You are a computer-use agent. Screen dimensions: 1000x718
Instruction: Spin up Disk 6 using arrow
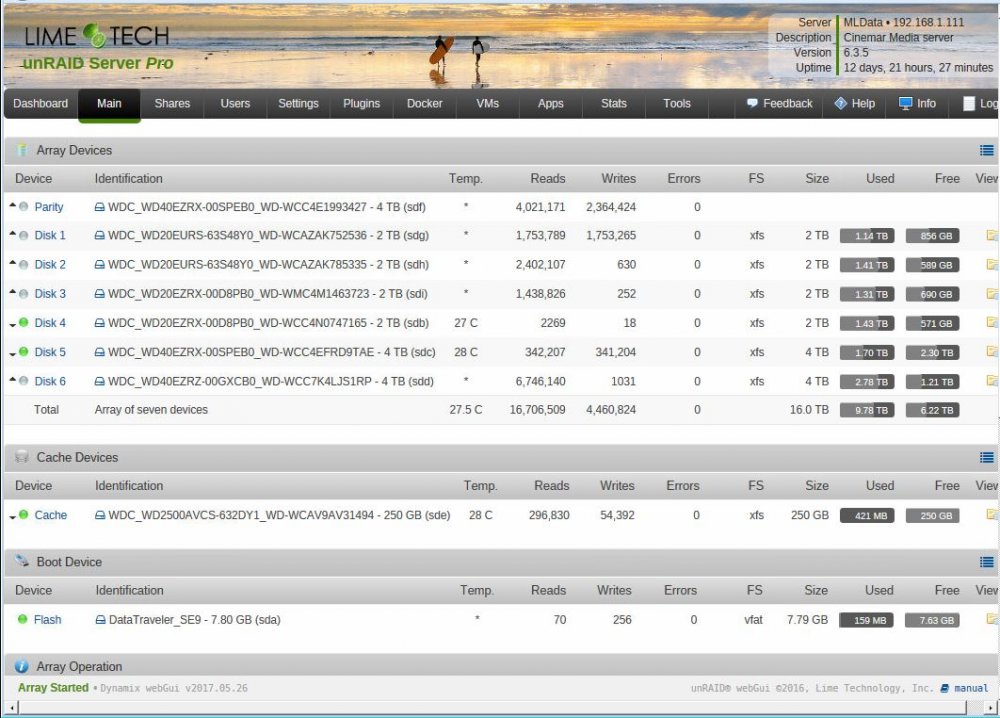tap(12, 380)
